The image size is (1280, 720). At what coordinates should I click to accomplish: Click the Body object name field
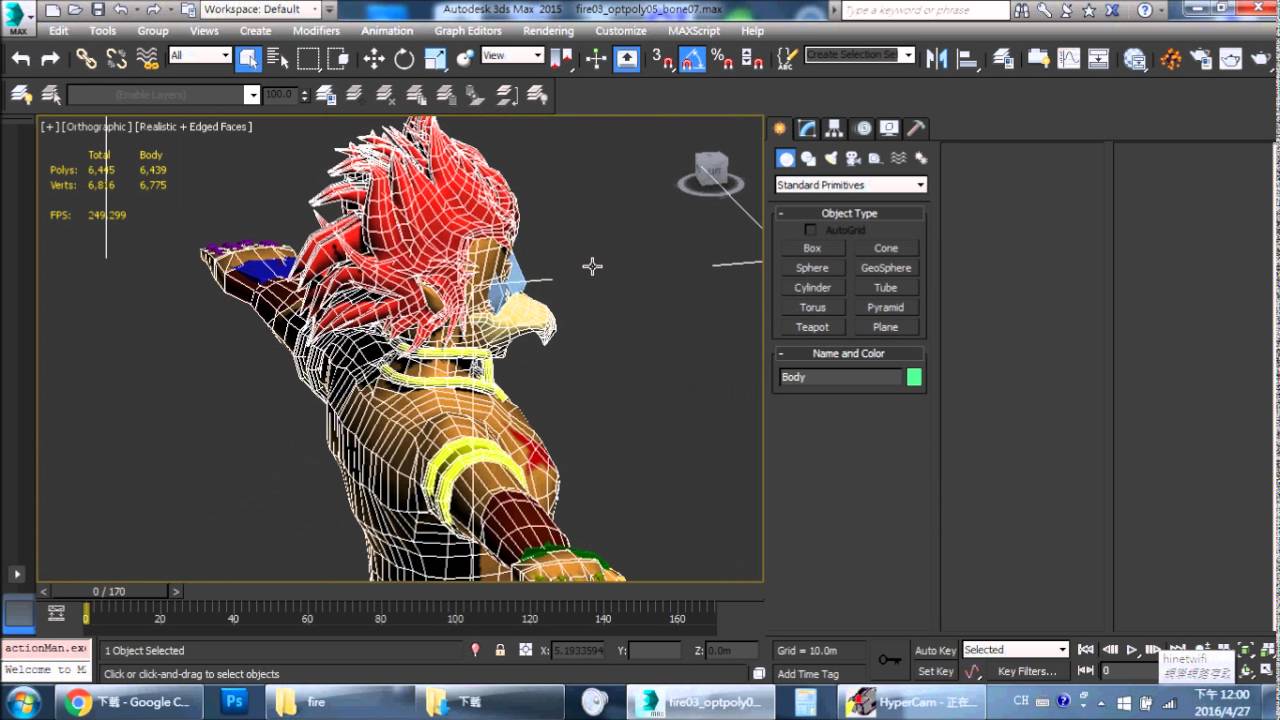(x=840, y=377)
